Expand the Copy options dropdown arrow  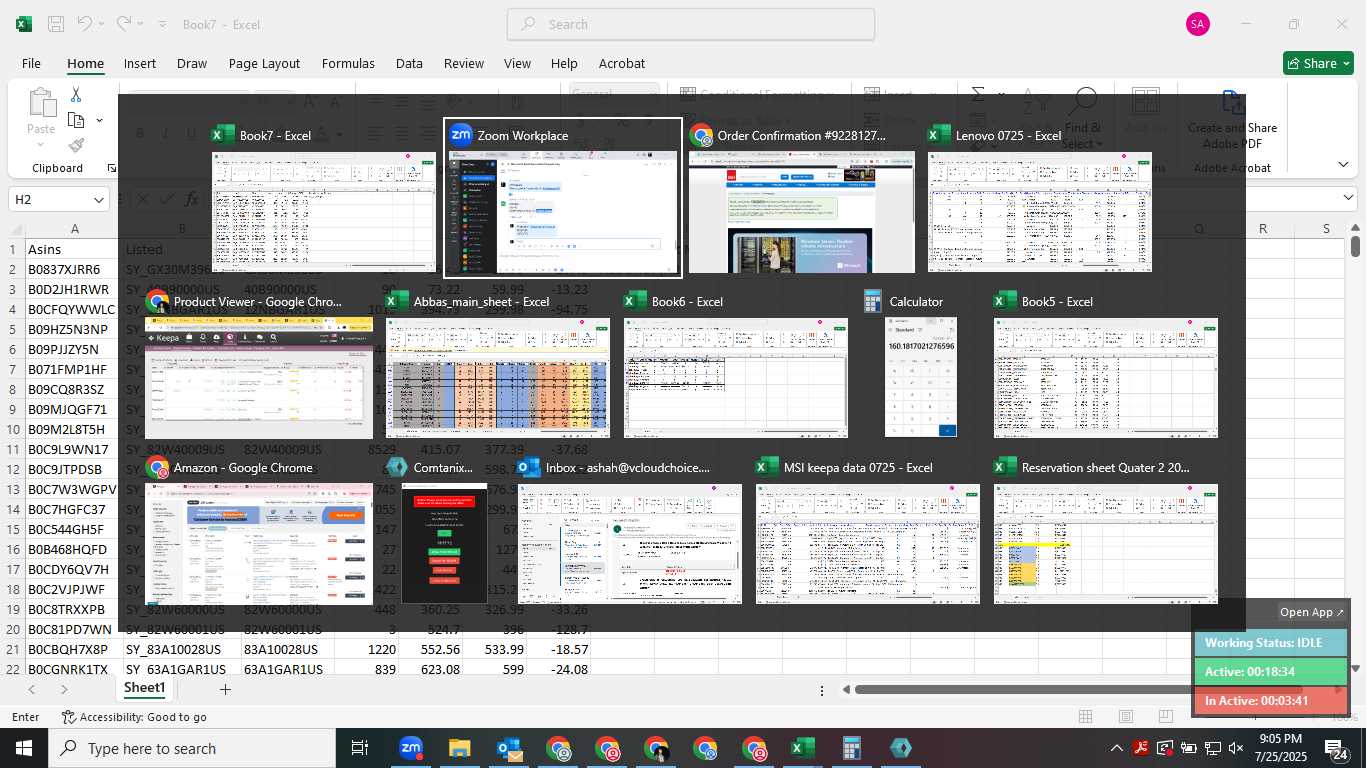(x=99, y=121)
